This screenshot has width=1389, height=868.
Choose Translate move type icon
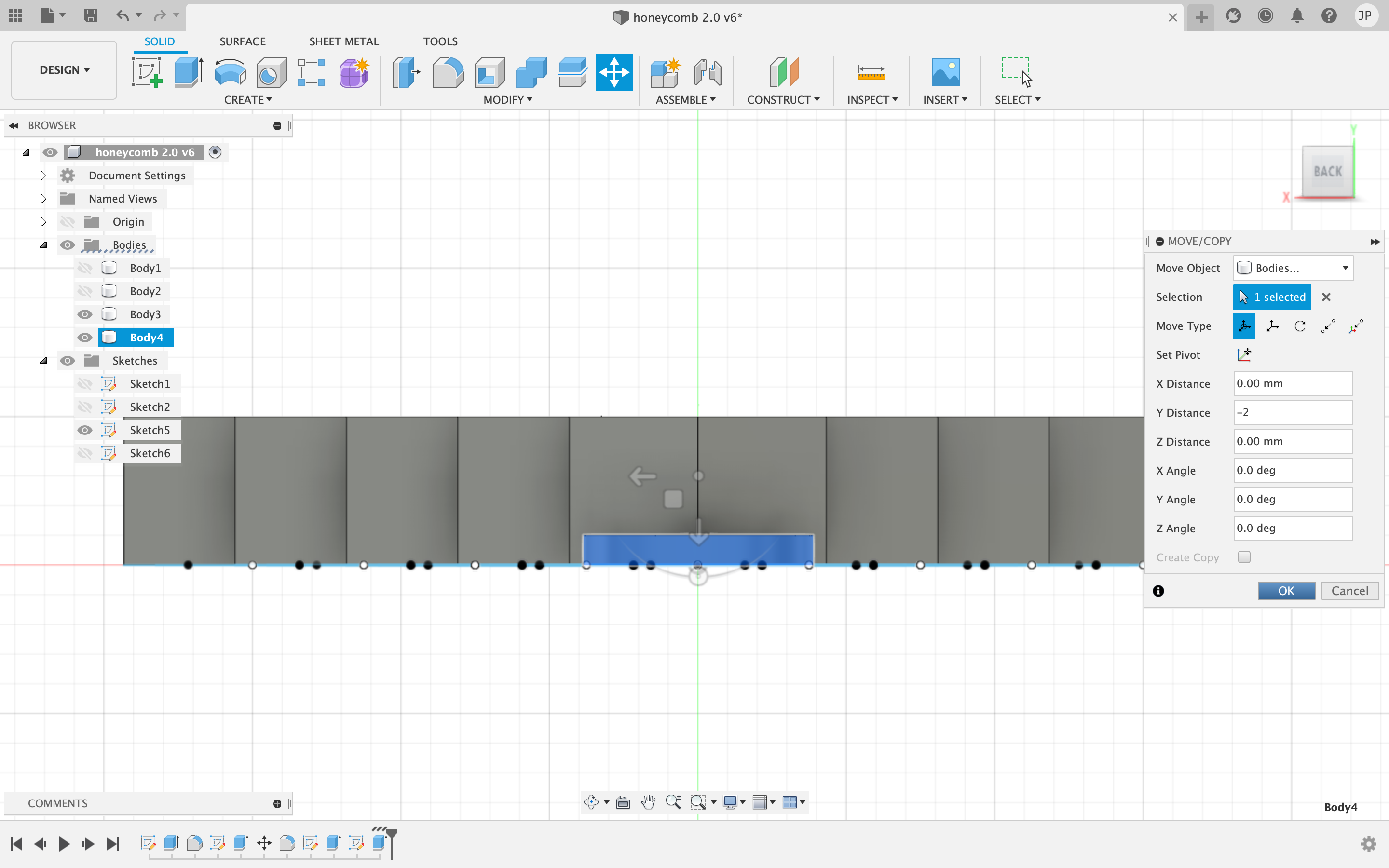pos(1272,326)
